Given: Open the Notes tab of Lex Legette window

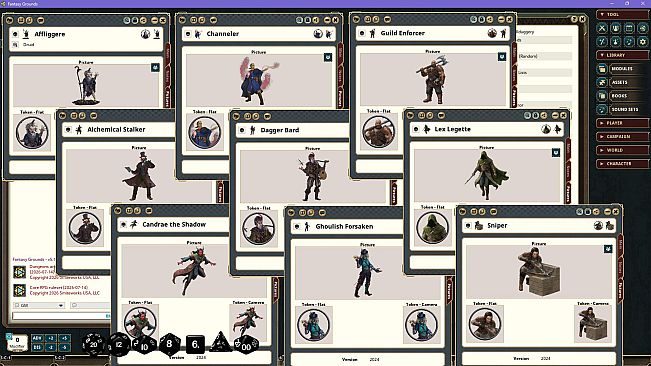Looking at the screenshot, I should [568, 171].
